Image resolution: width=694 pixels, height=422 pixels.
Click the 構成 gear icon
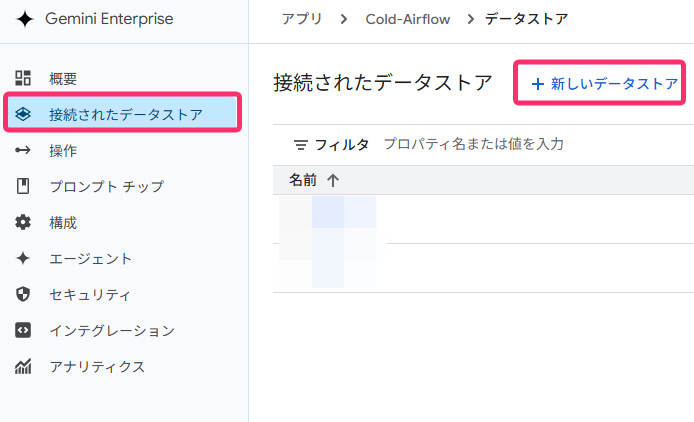point(23,222)
